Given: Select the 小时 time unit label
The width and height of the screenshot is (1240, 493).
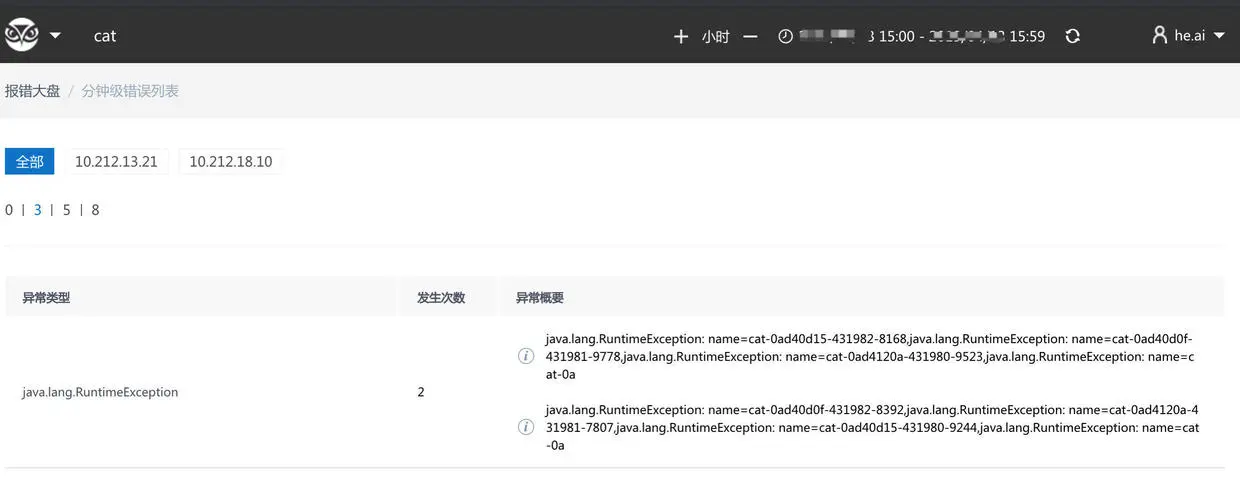Looking at the screenshot, I should pos(715,36).
